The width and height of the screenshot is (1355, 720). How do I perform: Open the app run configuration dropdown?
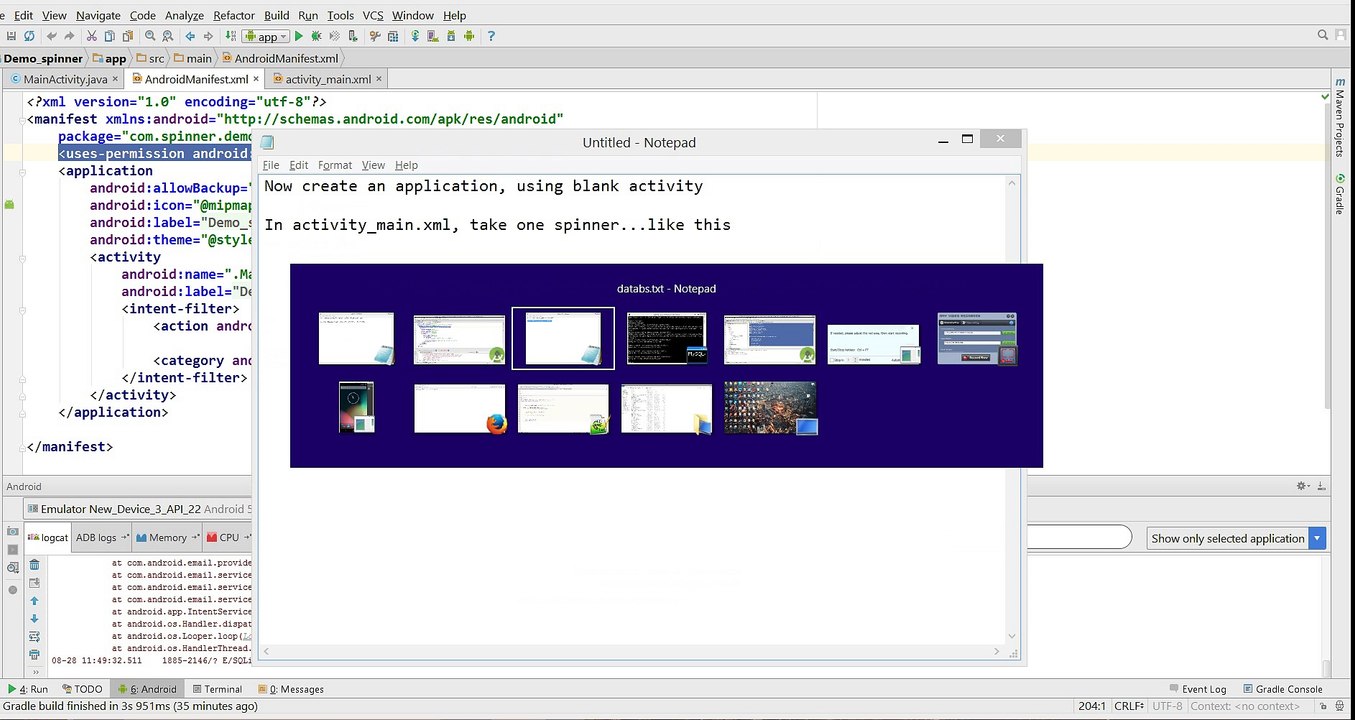point(266,36)
